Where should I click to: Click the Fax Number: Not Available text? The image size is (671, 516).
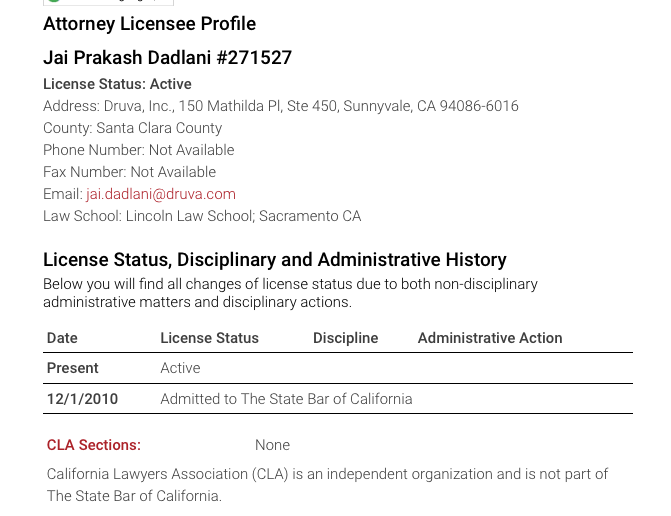point(129,172)
